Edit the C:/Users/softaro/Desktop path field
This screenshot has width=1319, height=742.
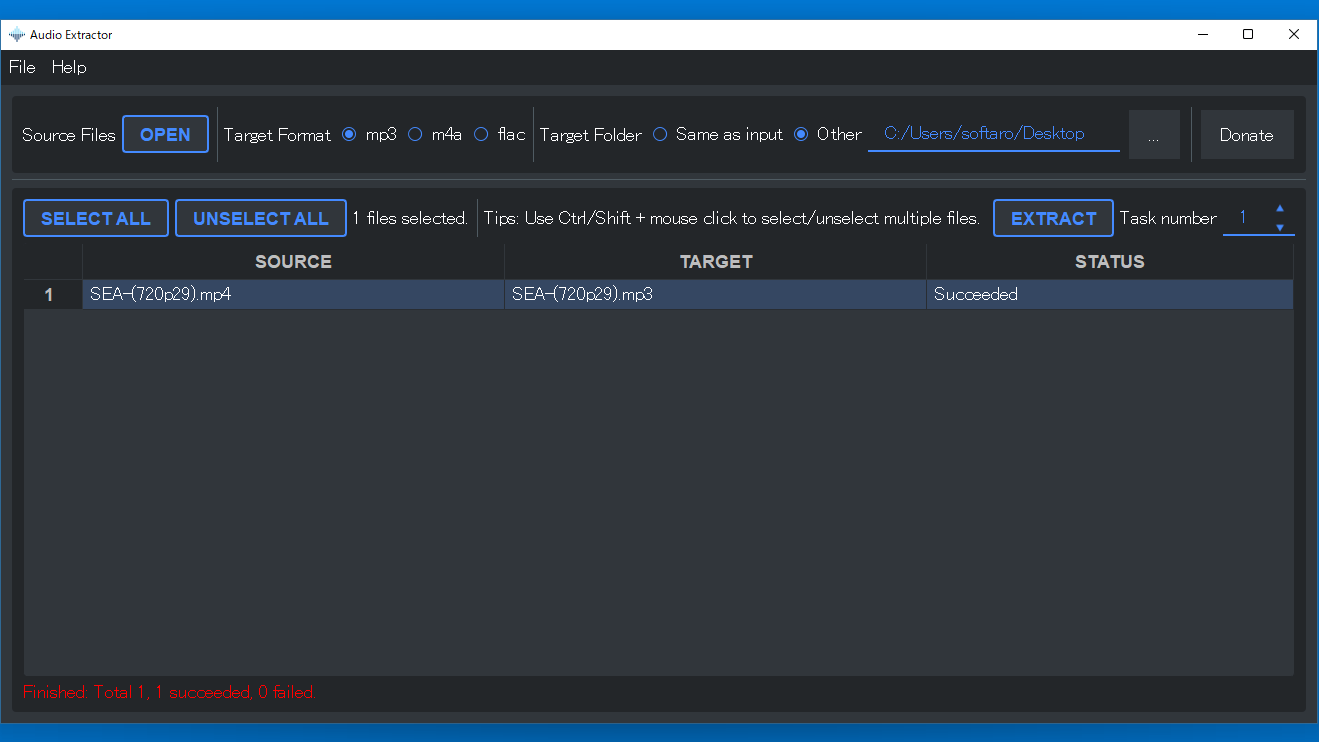[994, 134]
